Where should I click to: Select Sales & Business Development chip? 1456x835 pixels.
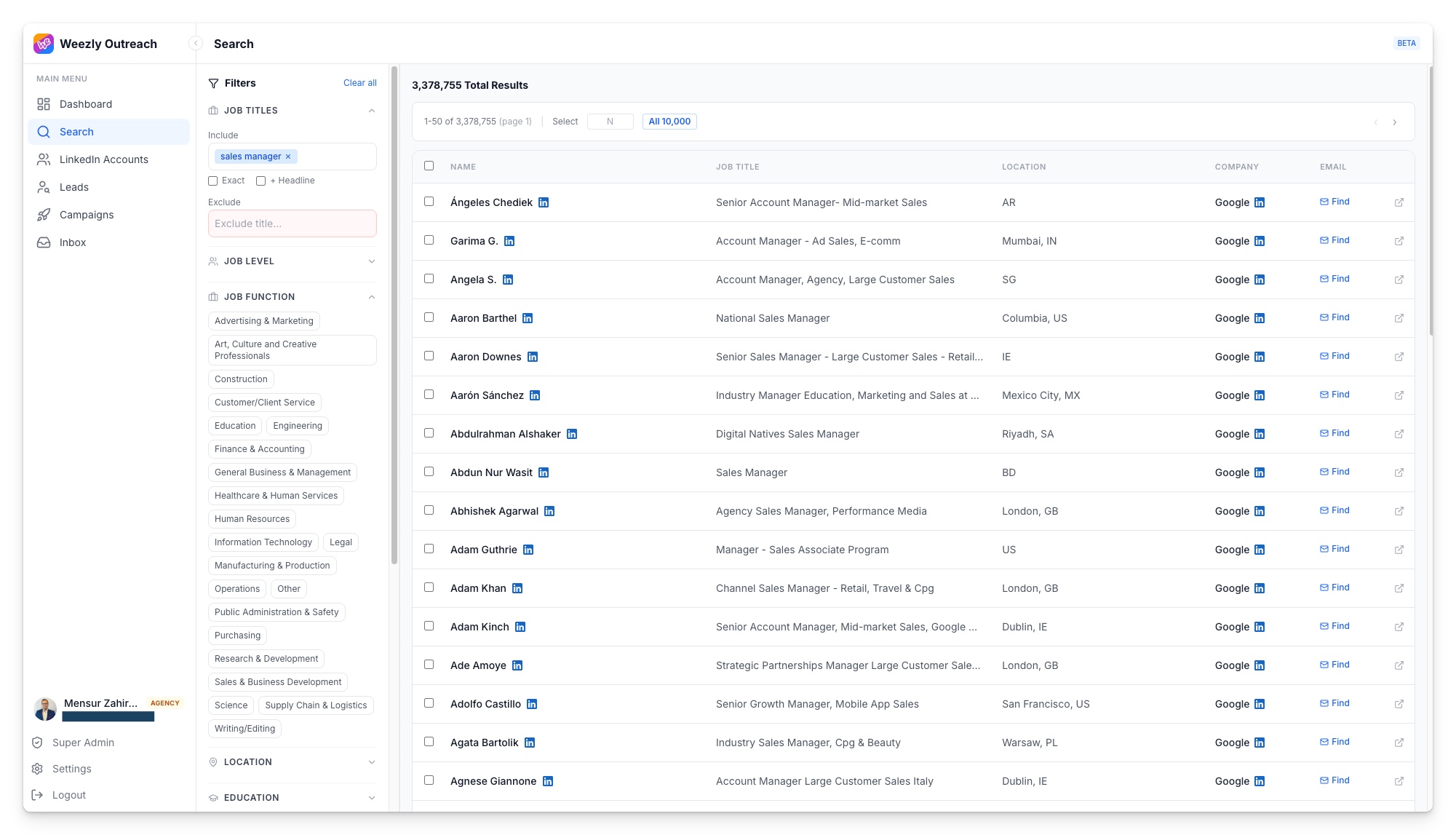click(278, 682)
